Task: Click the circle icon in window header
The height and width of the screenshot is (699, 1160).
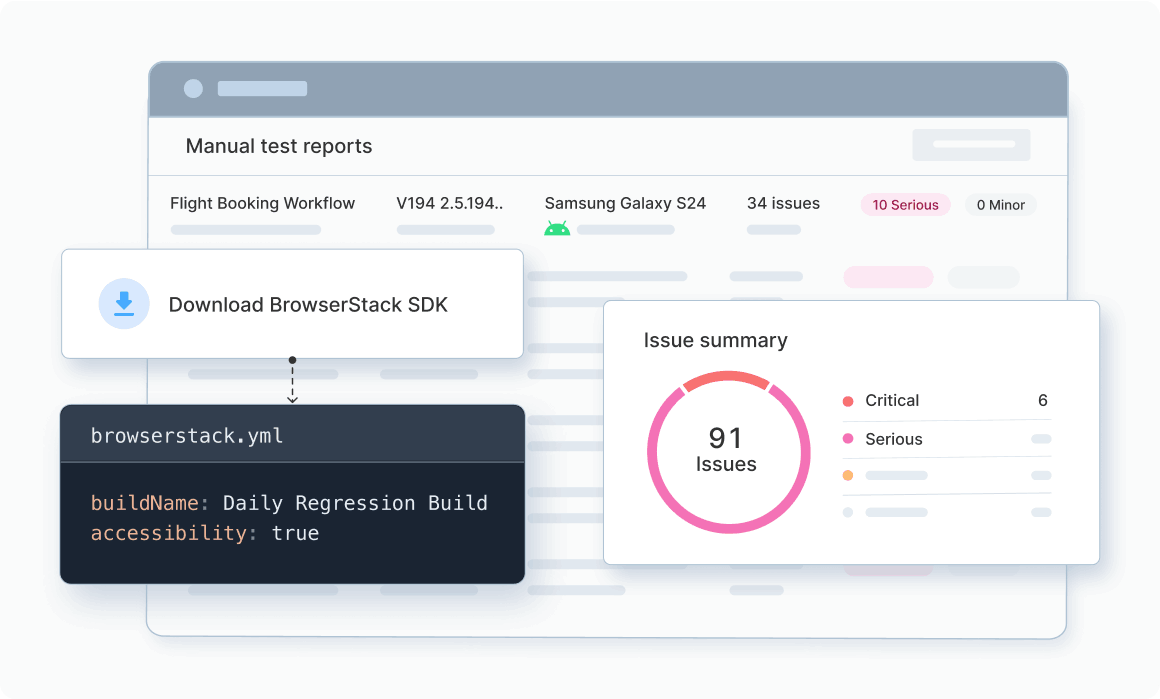Action: [x=193, y=89]
